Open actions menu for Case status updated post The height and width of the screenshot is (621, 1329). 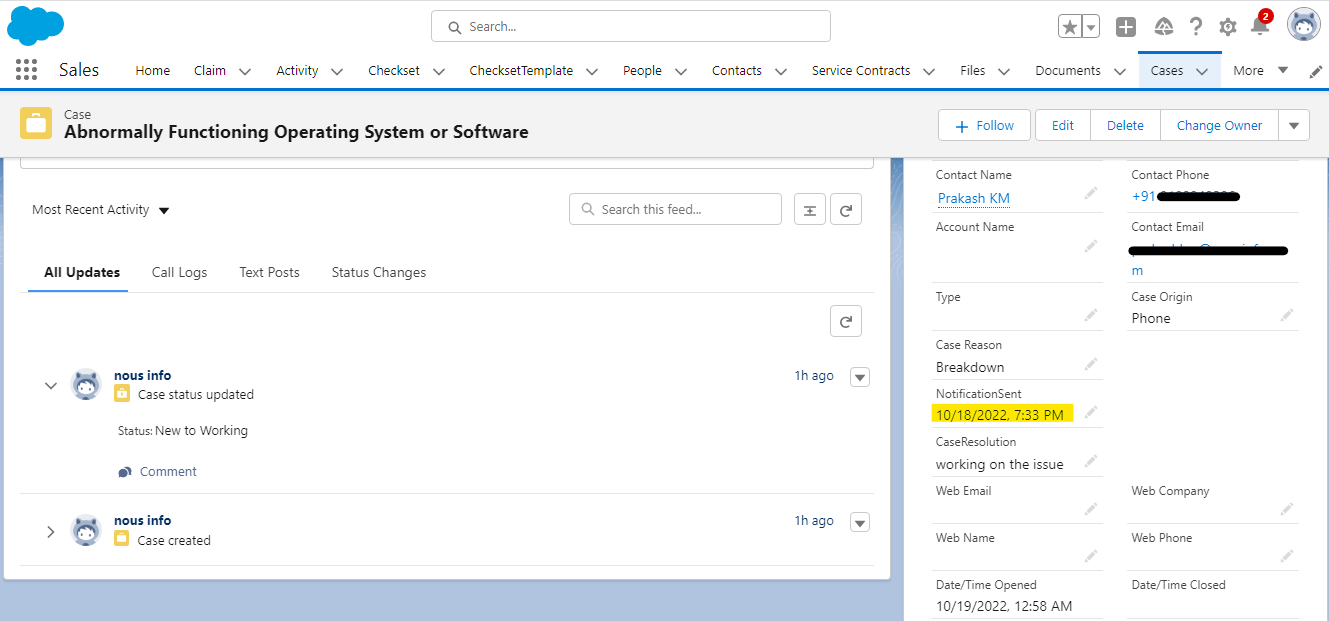859,377
